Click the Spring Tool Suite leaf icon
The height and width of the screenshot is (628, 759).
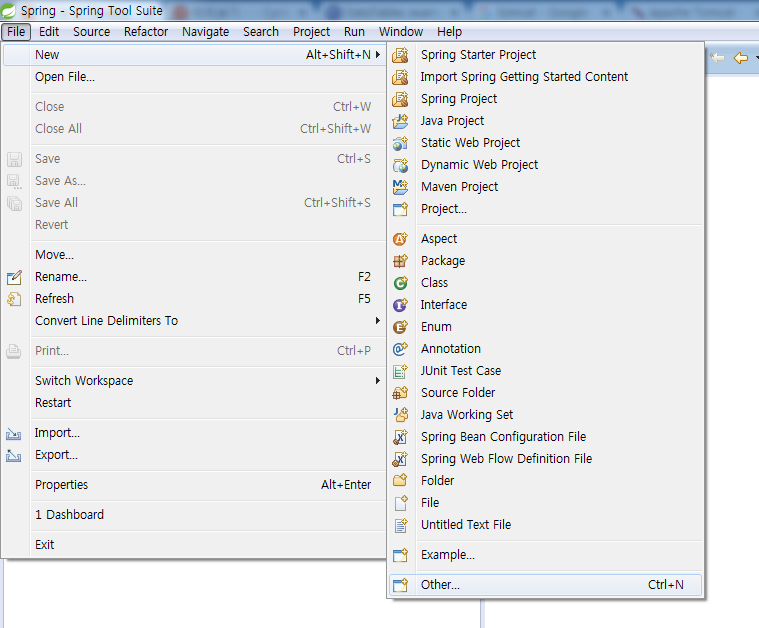[8, 10]
